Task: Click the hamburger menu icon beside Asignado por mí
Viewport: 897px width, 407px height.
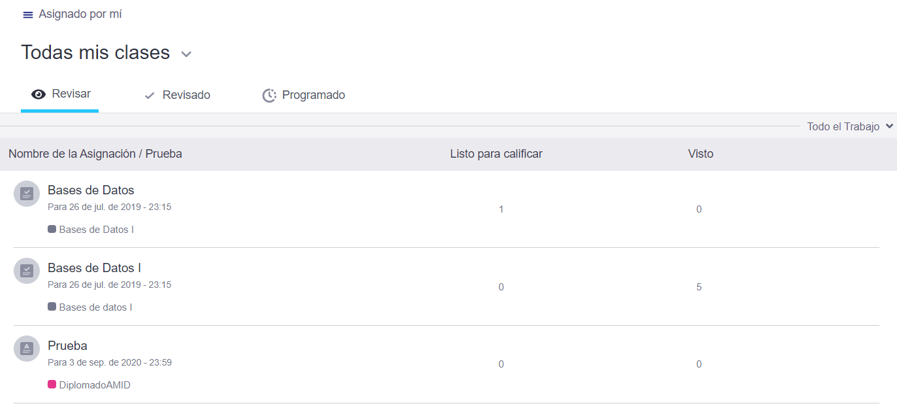Action: click(28, 15)
